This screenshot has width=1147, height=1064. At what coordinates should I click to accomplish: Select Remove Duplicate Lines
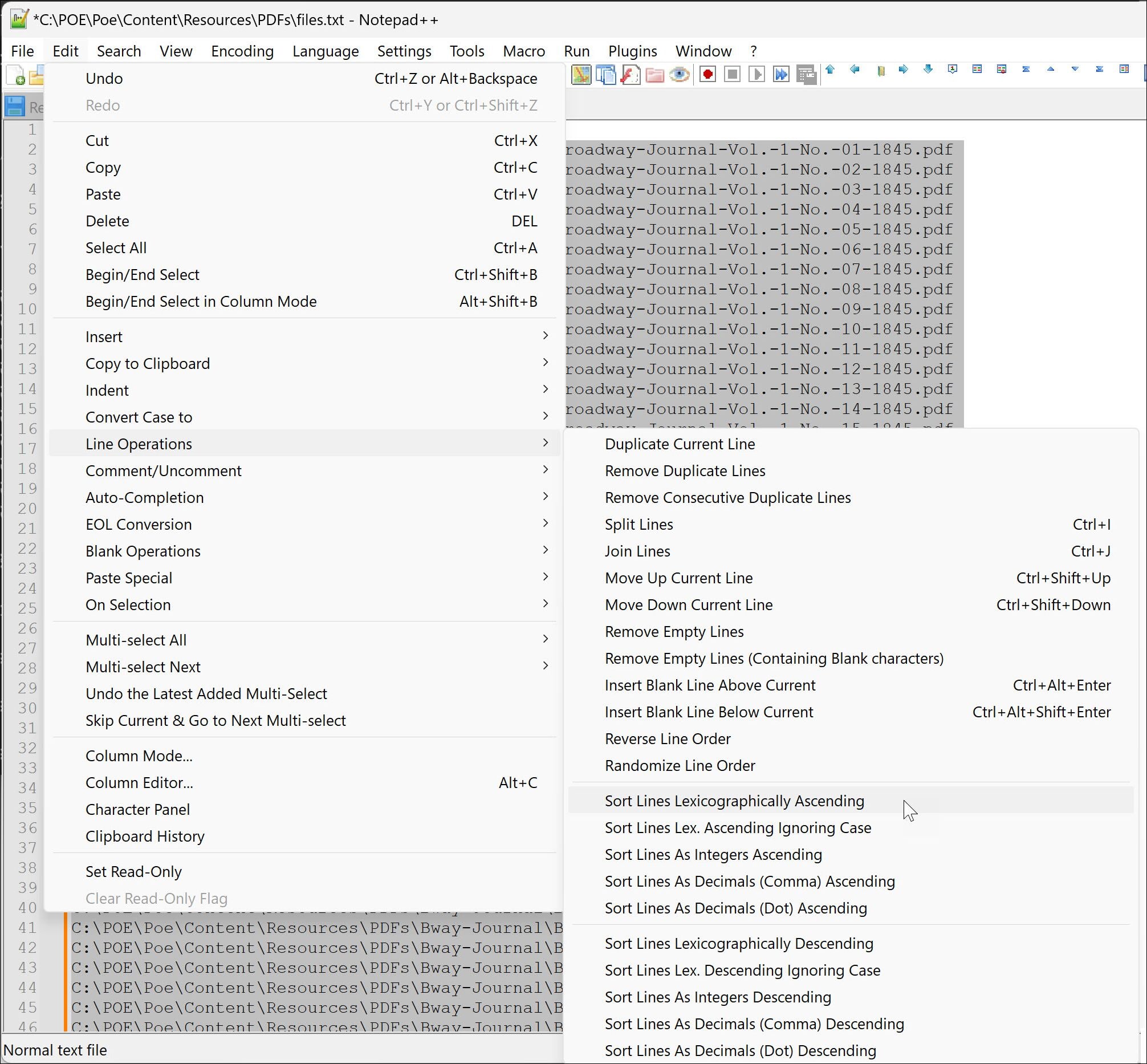[x=684, y=470]
